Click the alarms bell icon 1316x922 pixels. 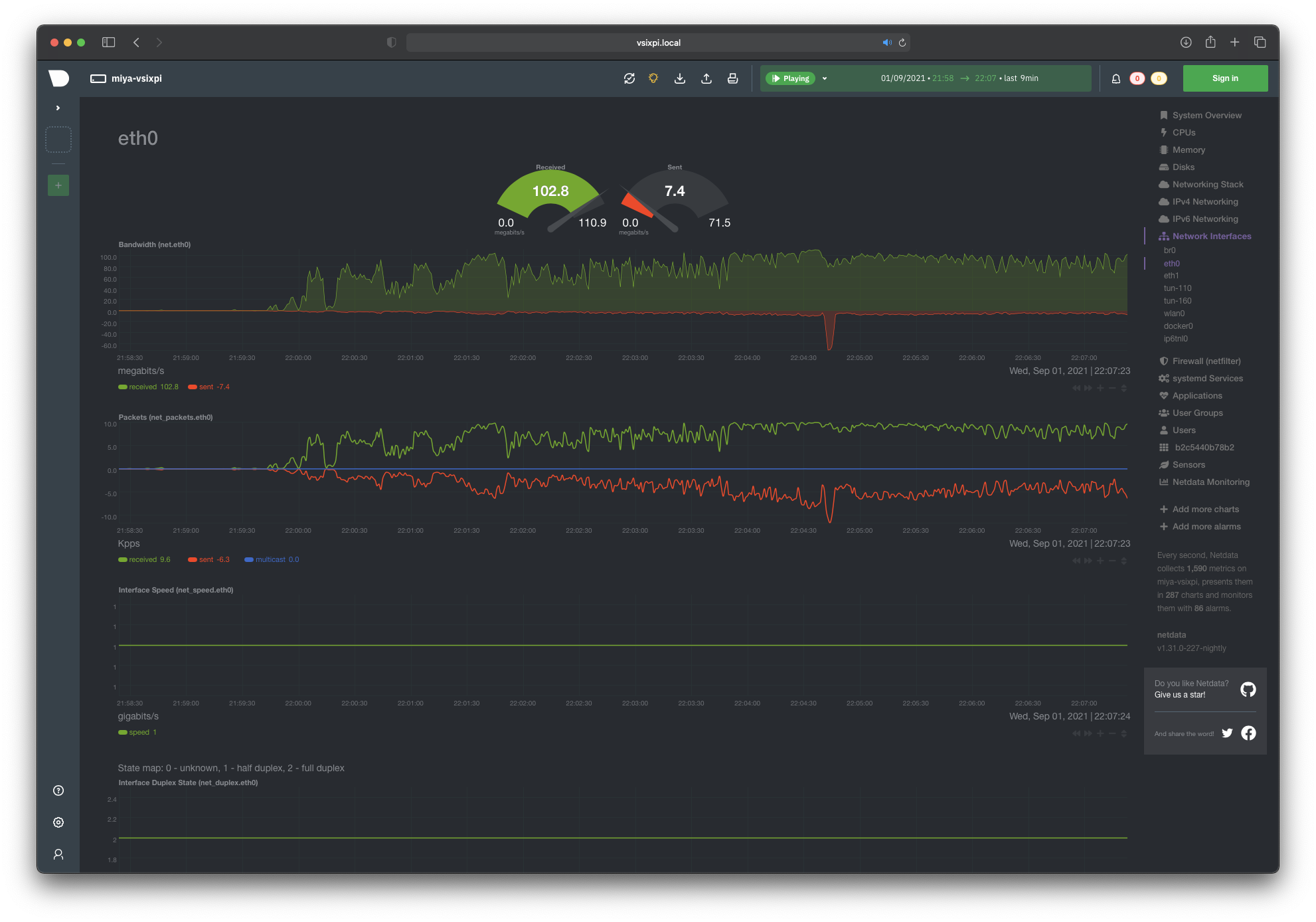(x=1116, y=78)
